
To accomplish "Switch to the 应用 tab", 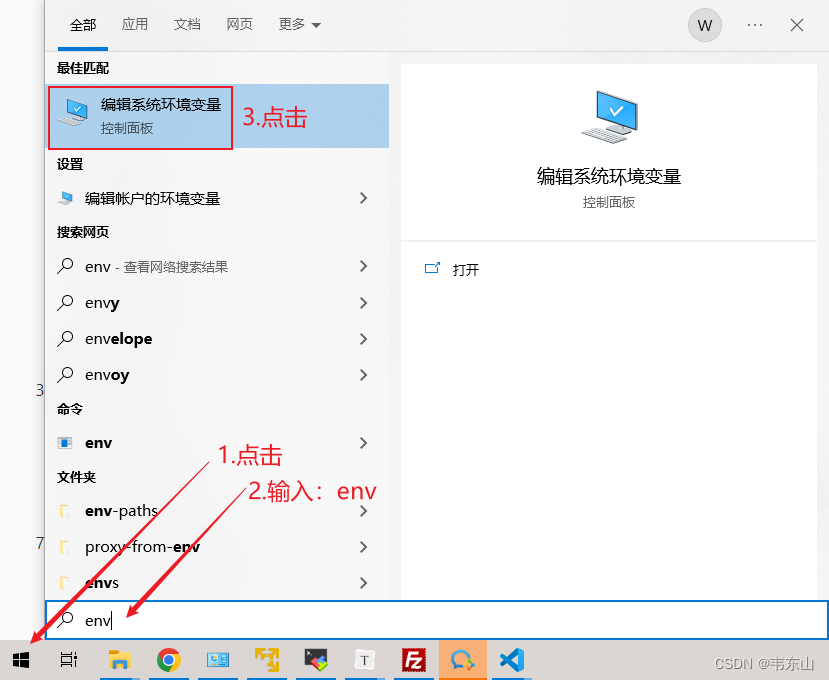I will (135, 24).
